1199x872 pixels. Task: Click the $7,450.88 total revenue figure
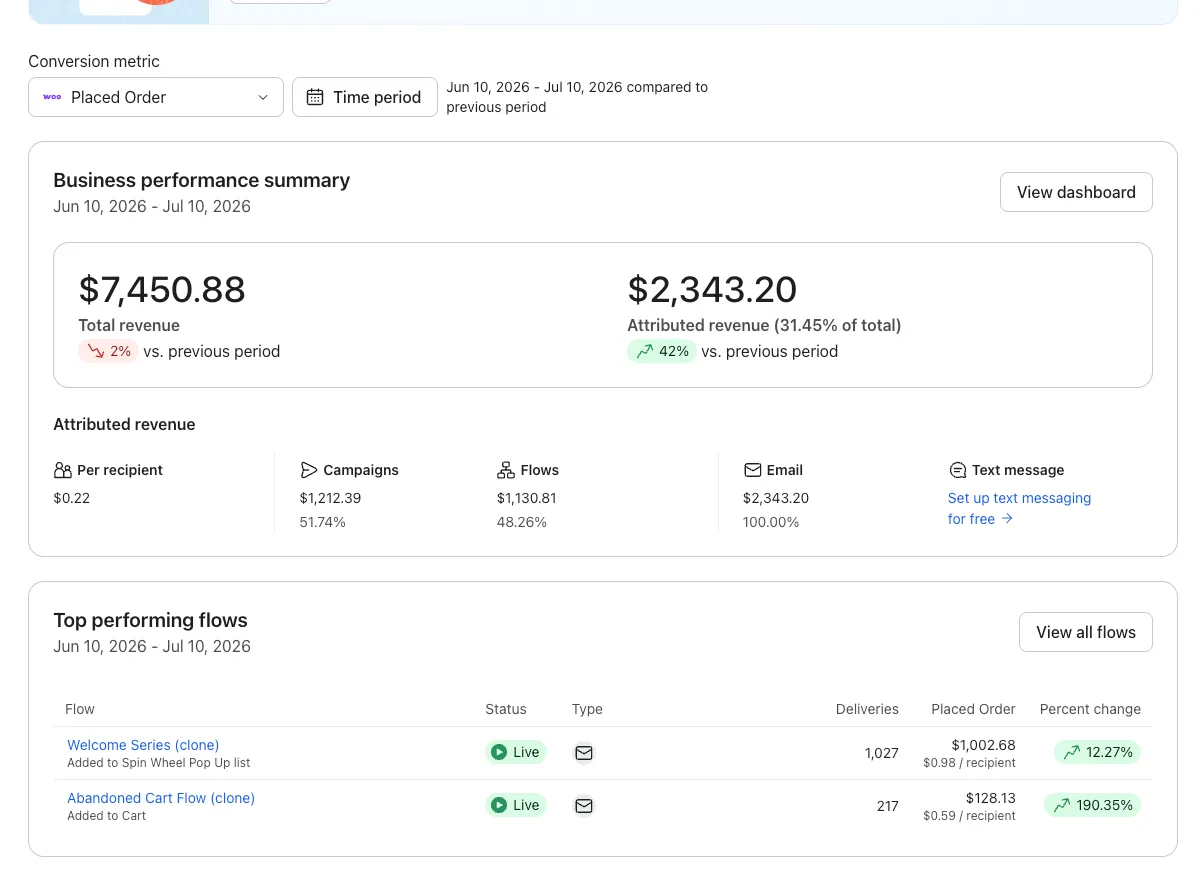(x=162, y=289)
